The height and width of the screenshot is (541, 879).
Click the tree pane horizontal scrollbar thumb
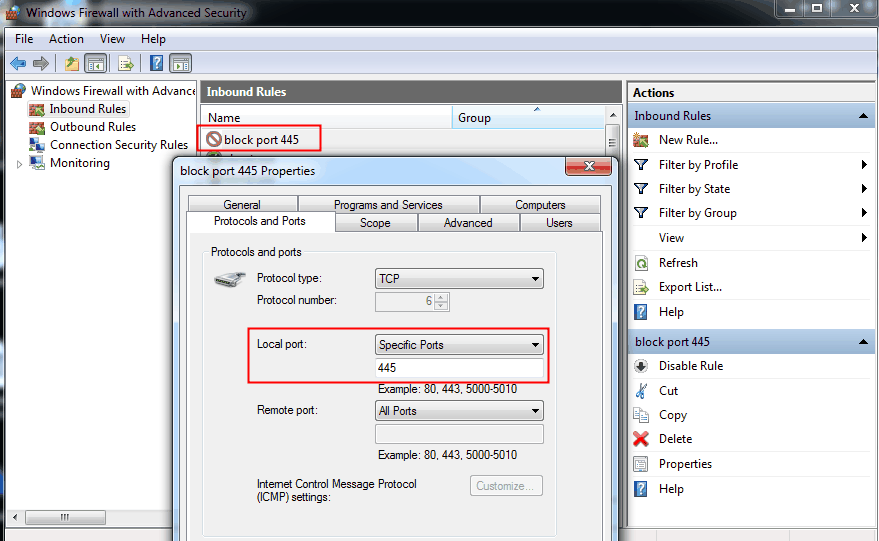[x=65, y=517]
